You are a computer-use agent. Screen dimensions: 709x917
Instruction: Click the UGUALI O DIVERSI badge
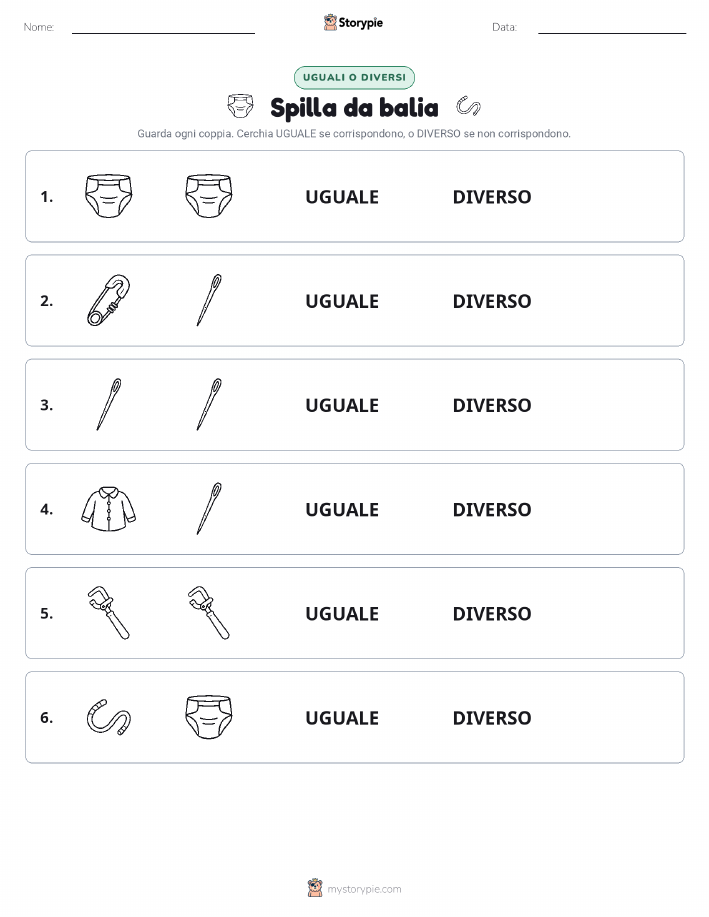(354, 77)
